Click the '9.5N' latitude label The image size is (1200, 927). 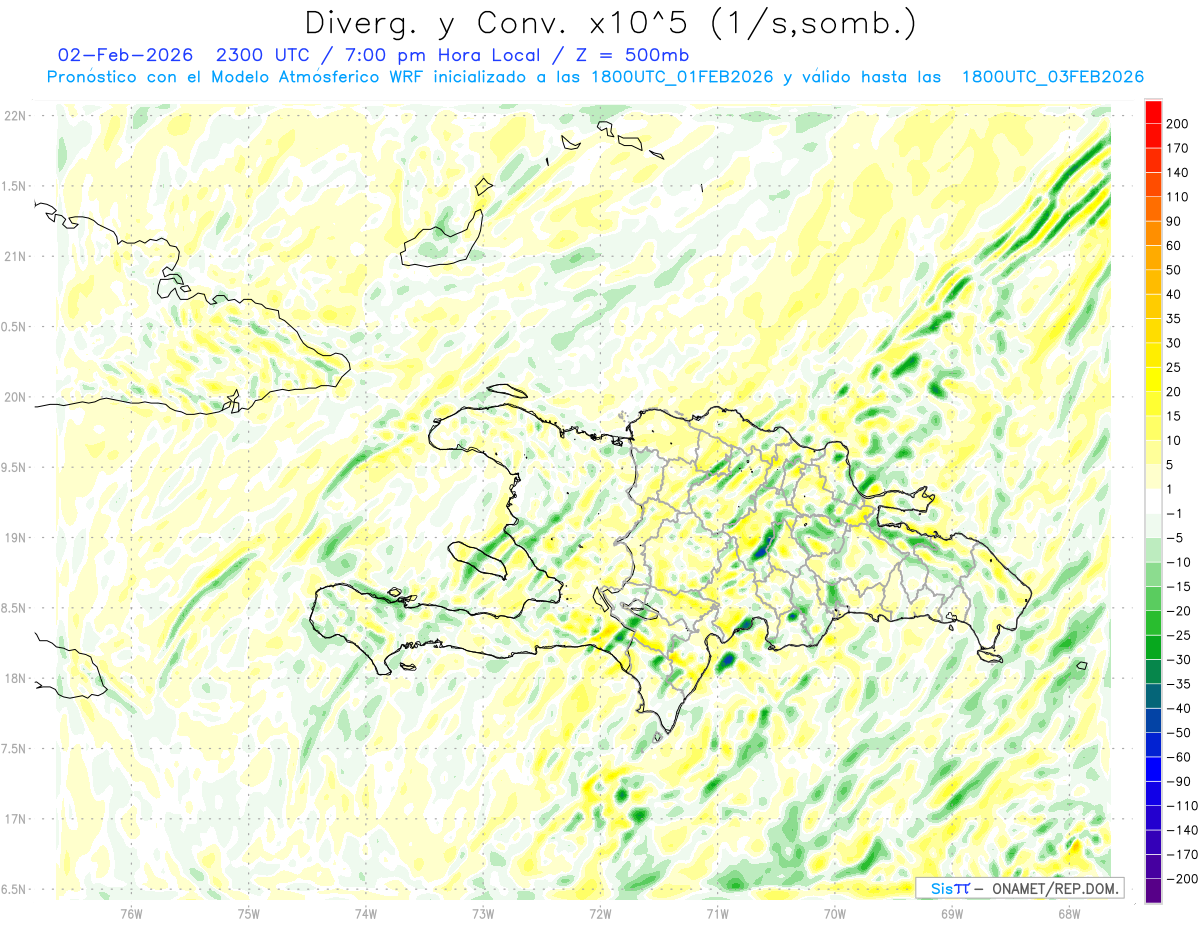(15, 467)
